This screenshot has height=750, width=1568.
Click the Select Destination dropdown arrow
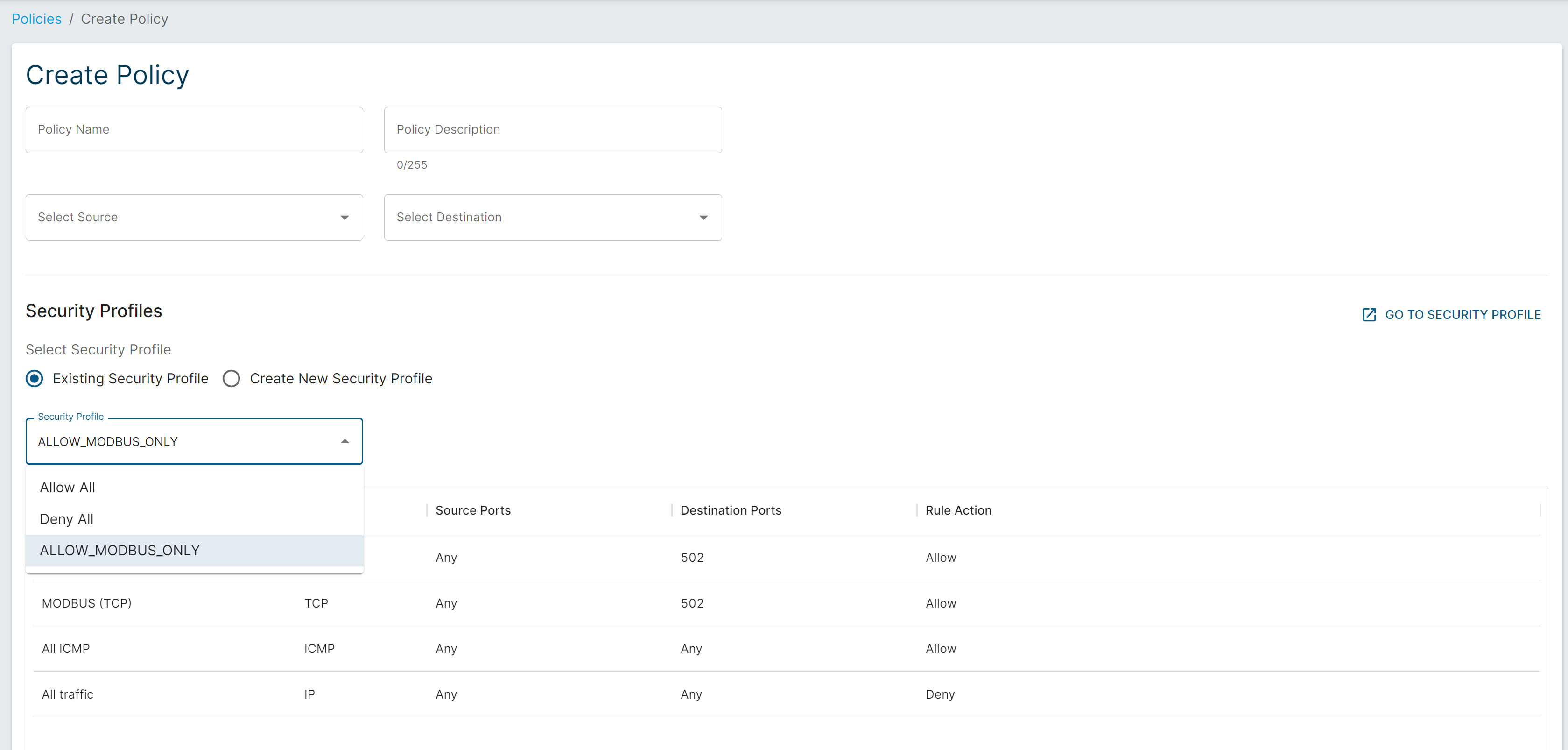pos(703,217)
